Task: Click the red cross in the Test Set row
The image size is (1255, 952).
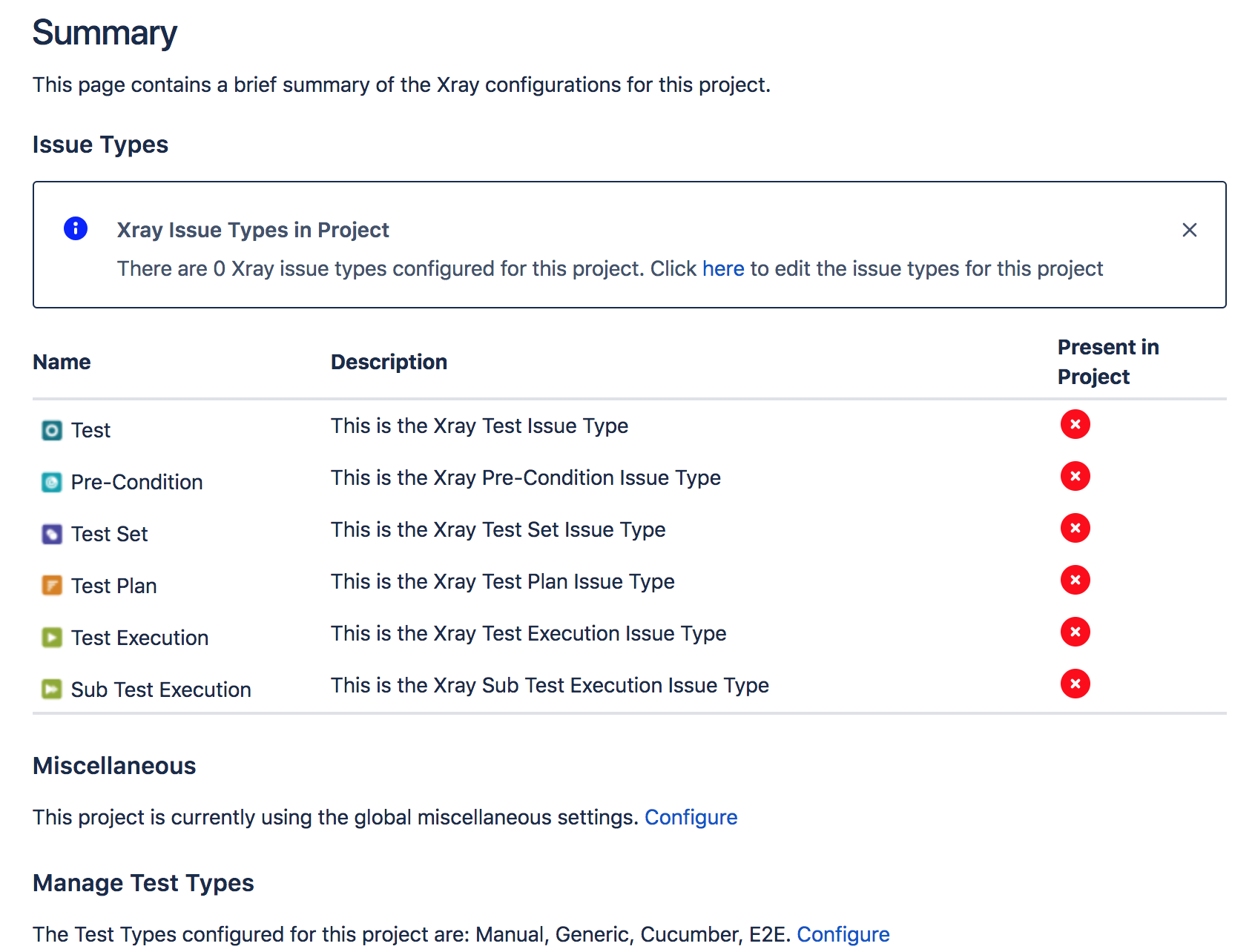Action: pyautogui.click(x=1076, y=528)
